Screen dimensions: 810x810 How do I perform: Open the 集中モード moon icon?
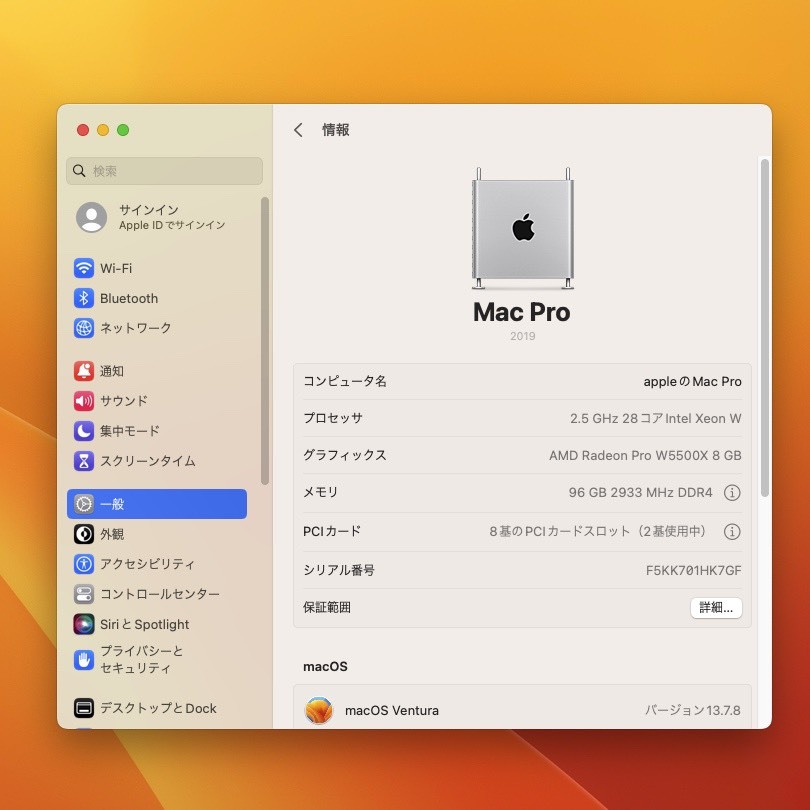[84, 431]
